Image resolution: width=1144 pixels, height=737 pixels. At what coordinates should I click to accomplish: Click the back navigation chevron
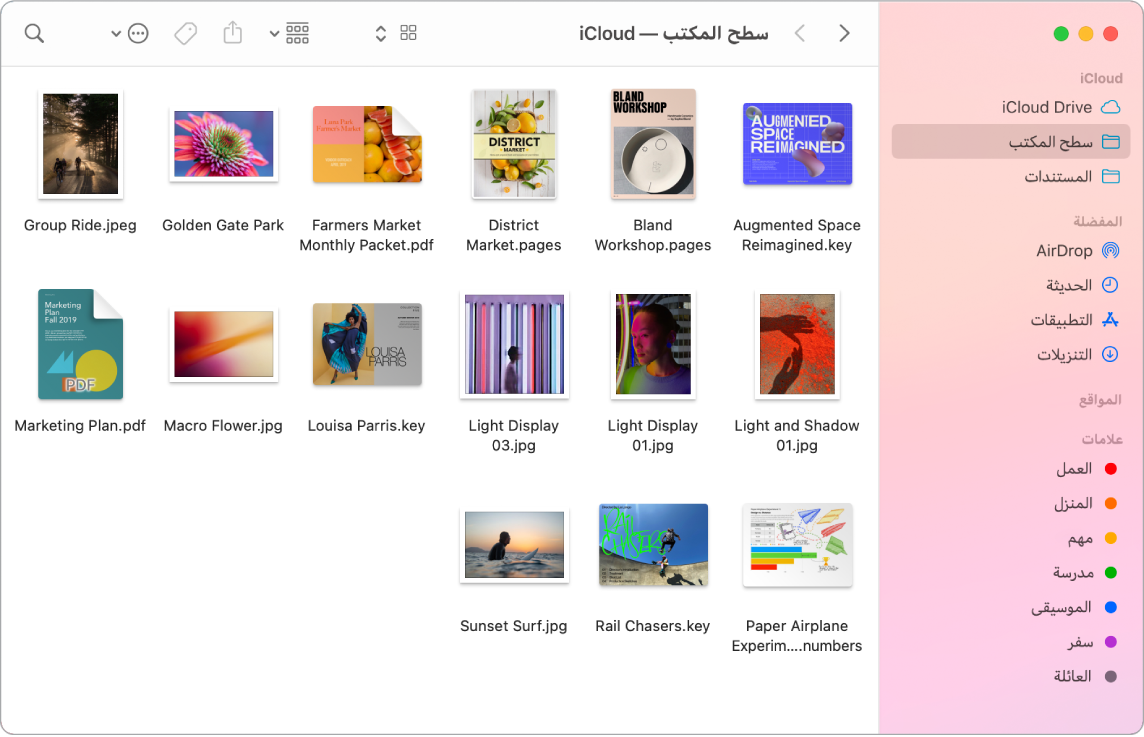pos(844,33)
